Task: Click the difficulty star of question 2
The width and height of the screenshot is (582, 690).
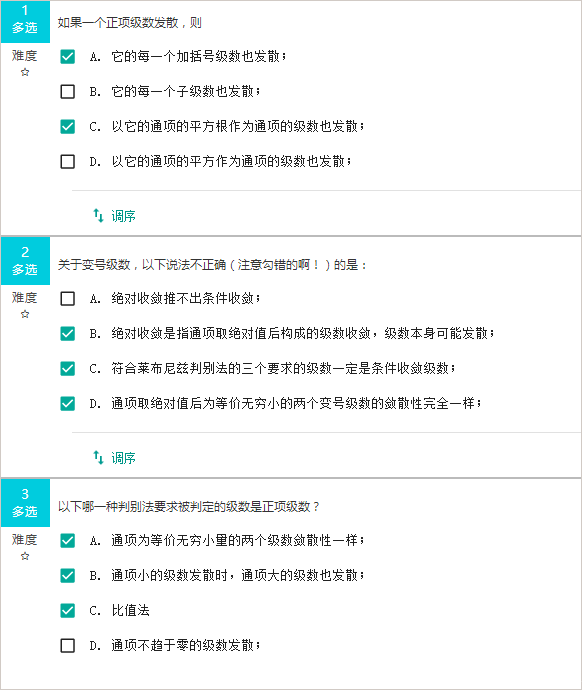Action: 25,314
